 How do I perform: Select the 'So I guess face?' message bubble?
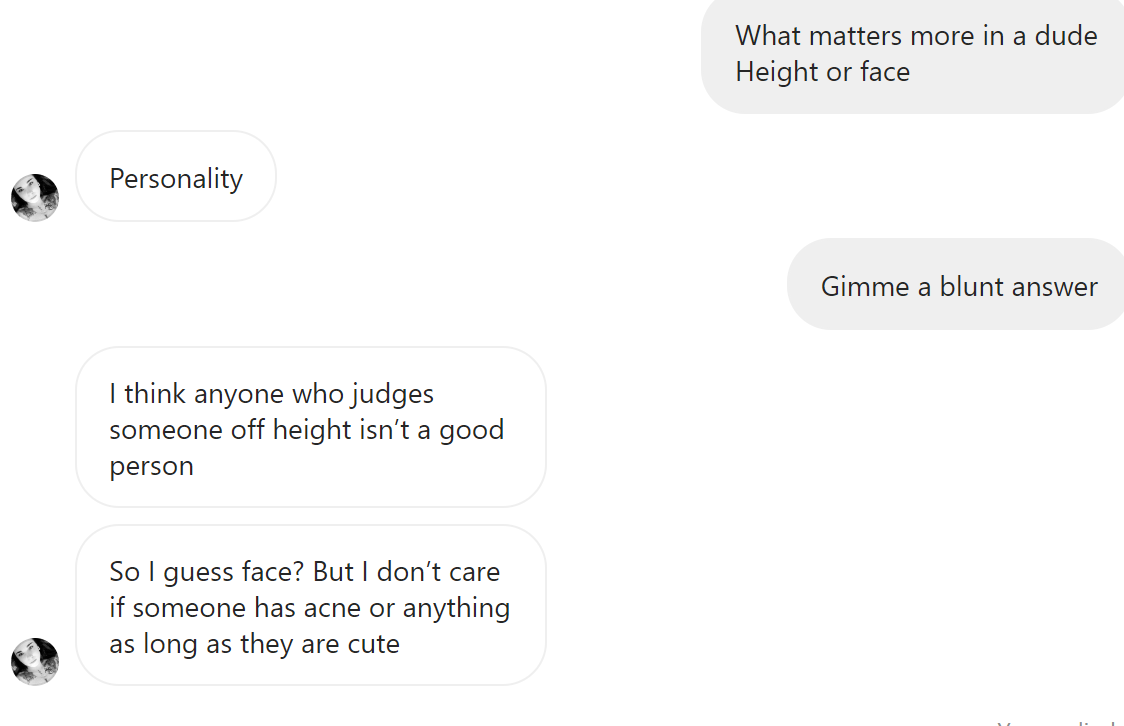311,605
